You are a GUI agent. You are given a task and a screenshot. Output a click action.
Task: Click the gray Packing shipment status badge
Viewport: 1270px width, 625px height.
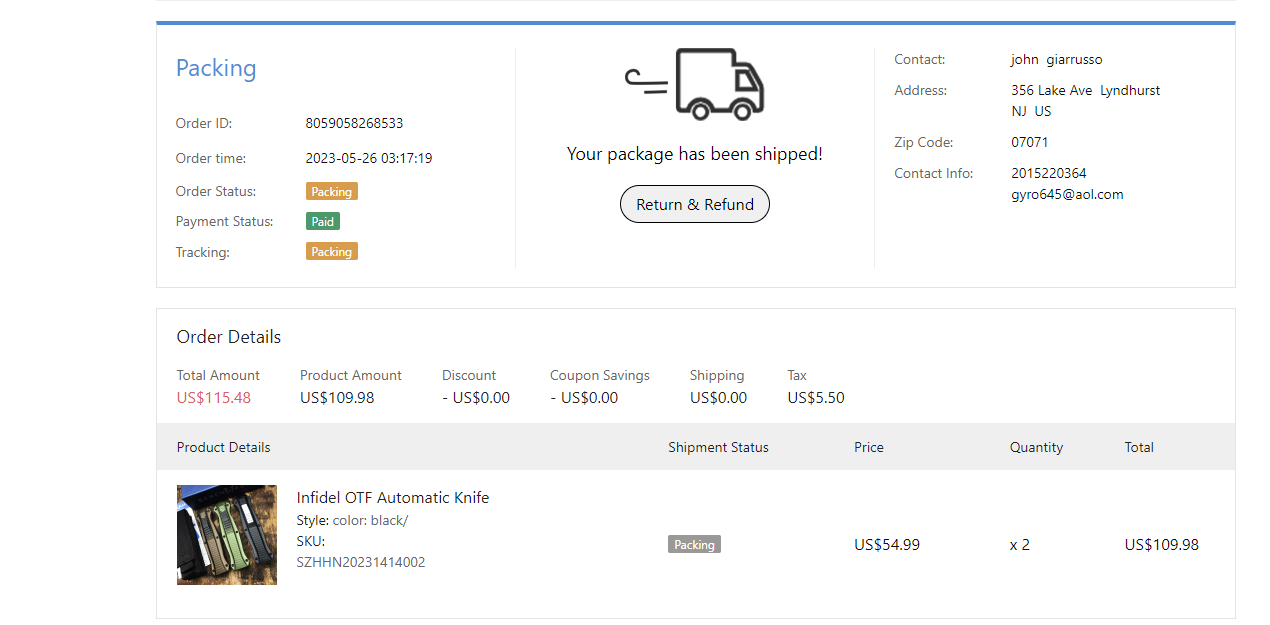coord(694,545)
